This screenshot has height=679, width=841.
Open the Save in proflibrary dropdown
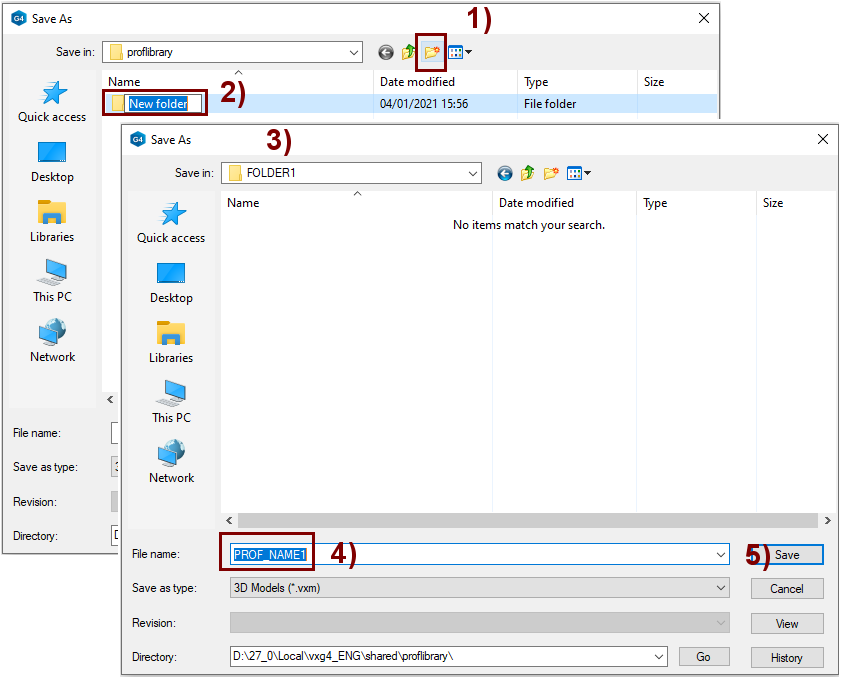(x=354, y=52)
